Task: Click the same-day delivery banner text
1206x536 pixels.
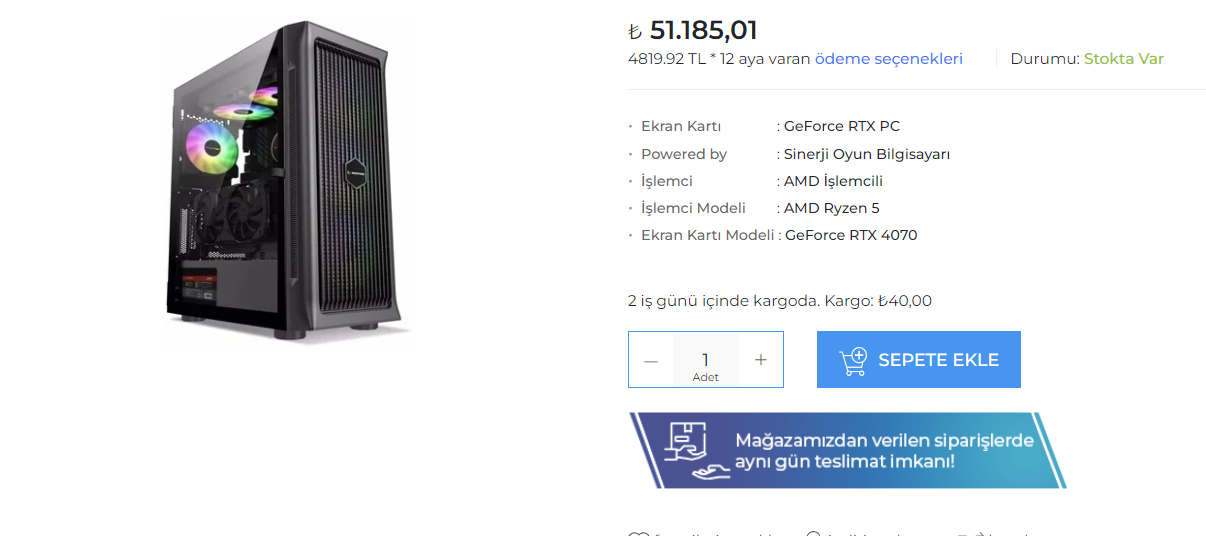Action: coord(884,451)
